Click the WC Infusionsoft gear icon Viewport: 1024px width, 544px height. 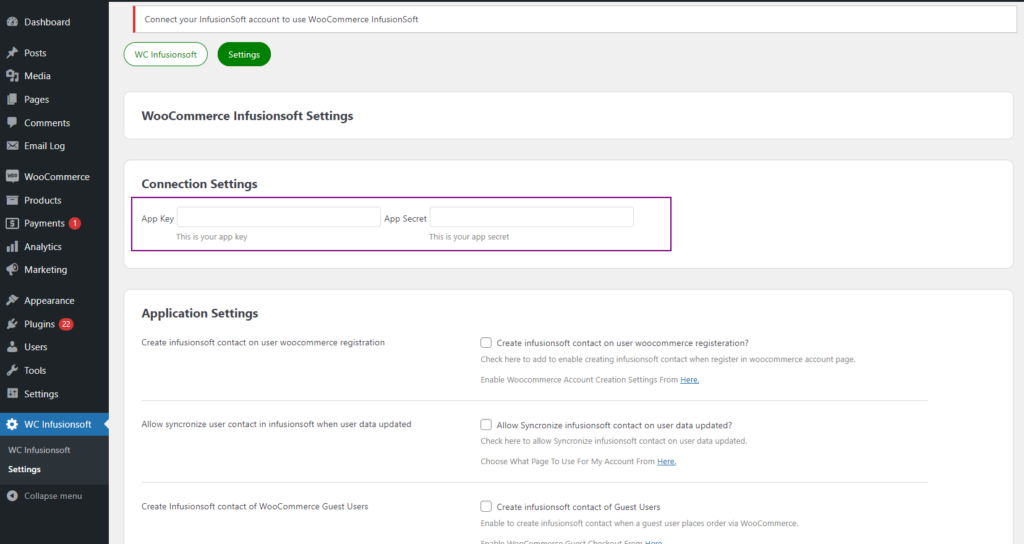coord(12,424)
